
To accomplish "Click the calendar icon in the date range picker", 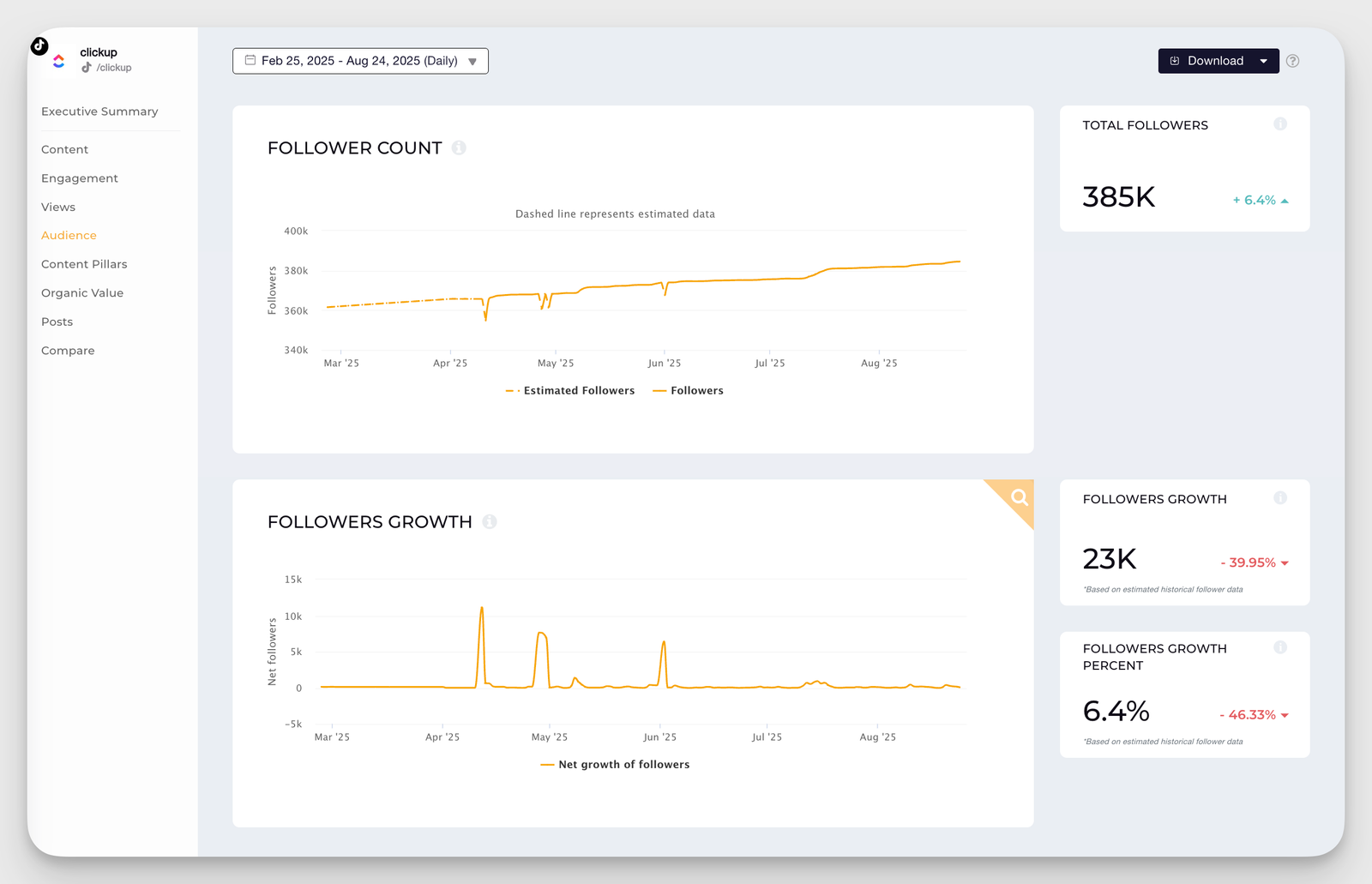I will click(x=250, y=60).
